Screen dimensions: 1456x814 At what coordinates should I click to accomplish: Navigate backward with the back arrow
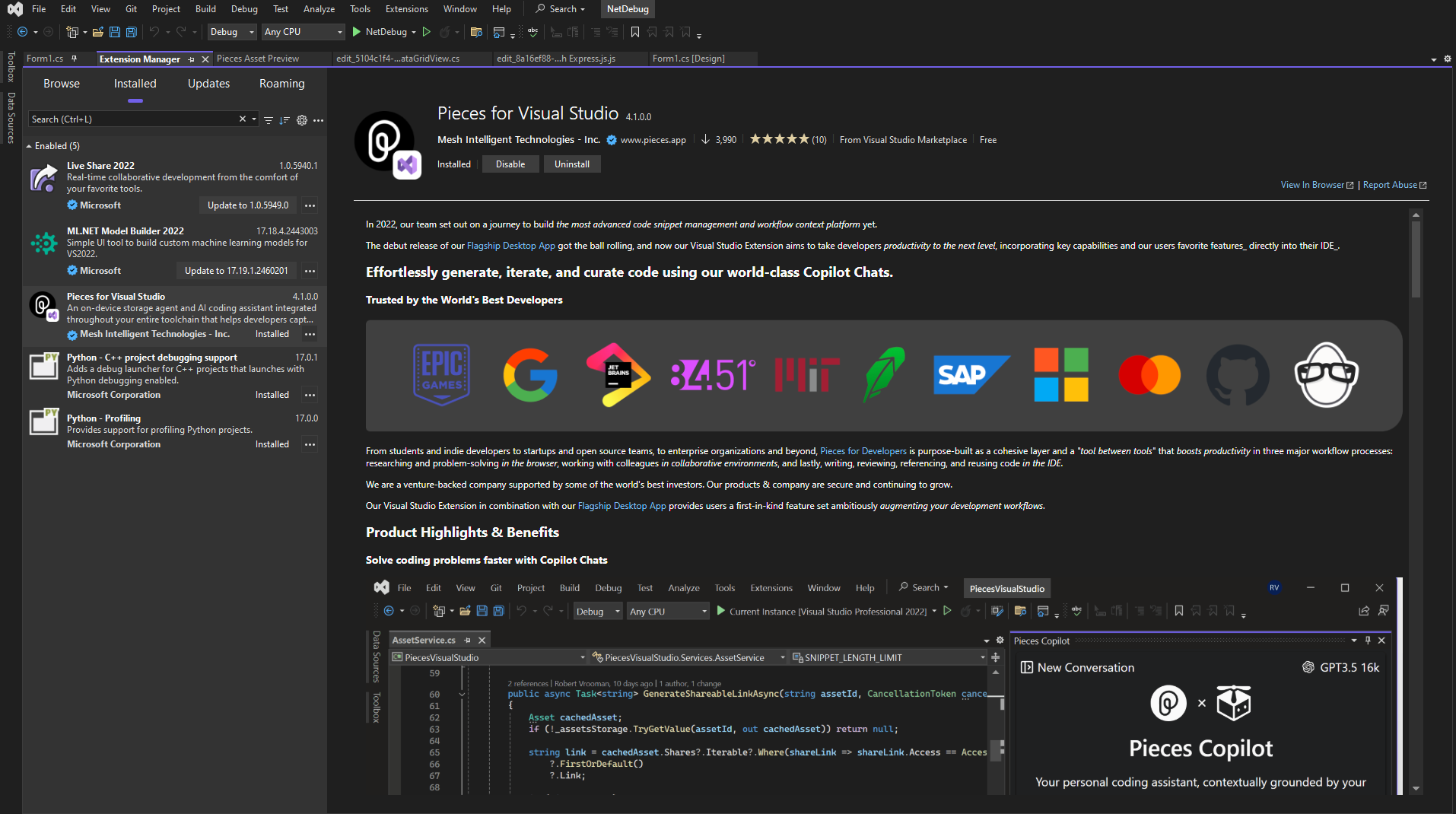(x=23, y=32)
